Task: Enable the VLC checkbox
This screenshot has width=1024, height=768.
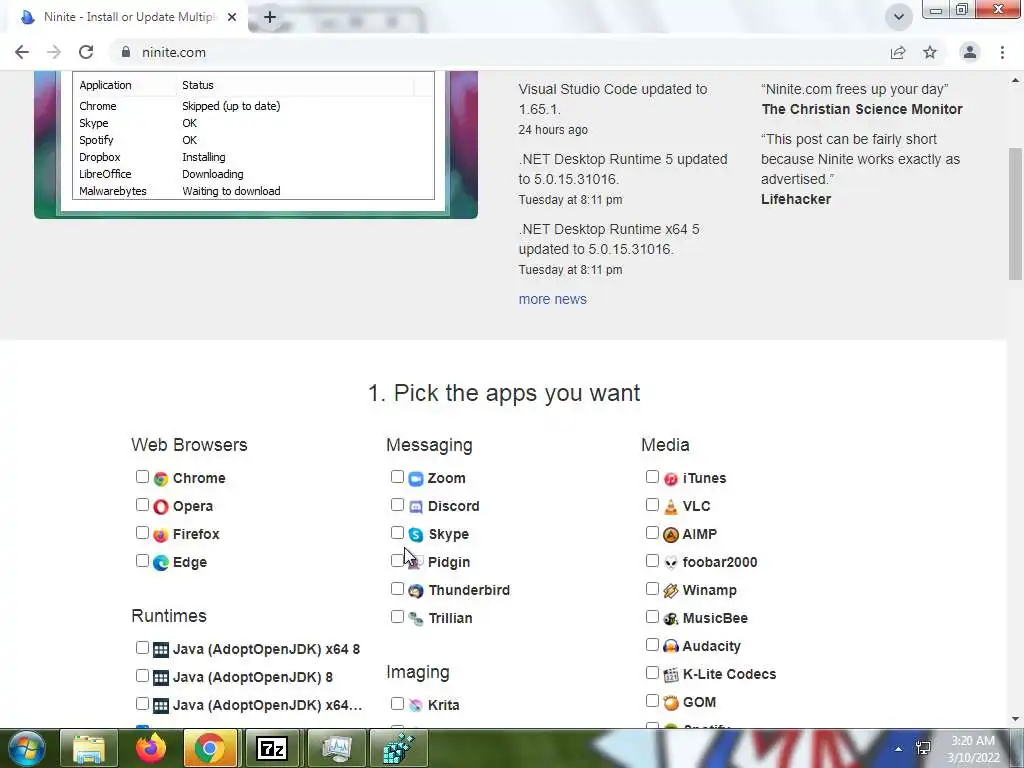Action: (652, 505)
